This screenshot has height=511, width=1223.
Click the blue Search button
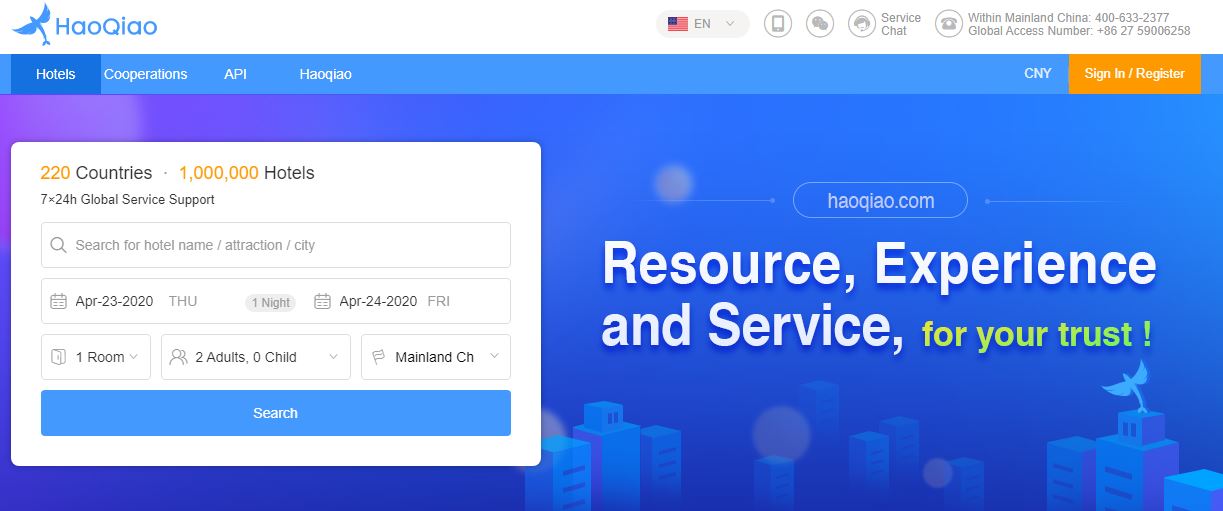276,413
